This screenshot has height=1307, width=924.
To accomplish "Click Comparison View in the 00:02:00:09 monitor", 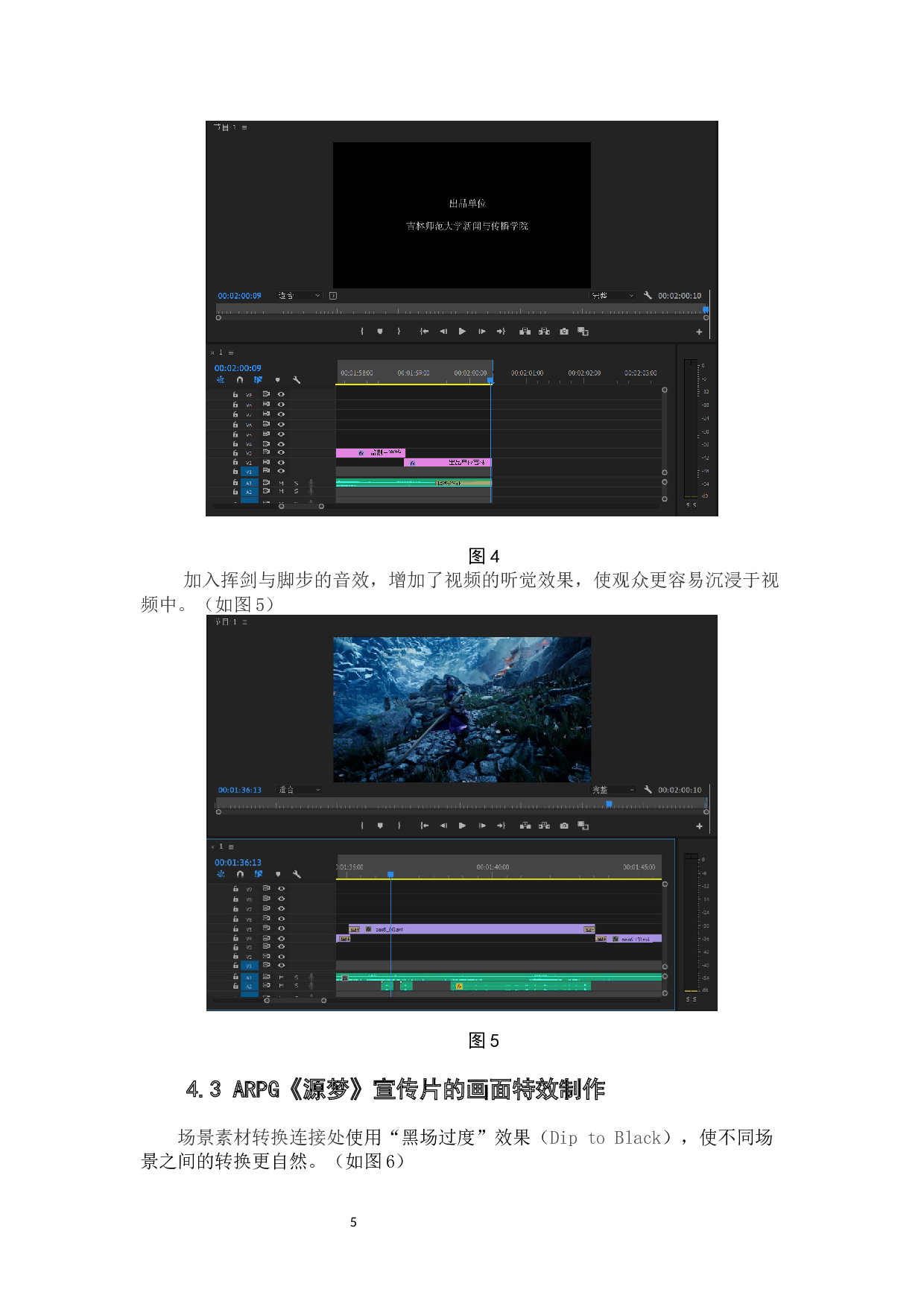I will click(x=583, y=332).
